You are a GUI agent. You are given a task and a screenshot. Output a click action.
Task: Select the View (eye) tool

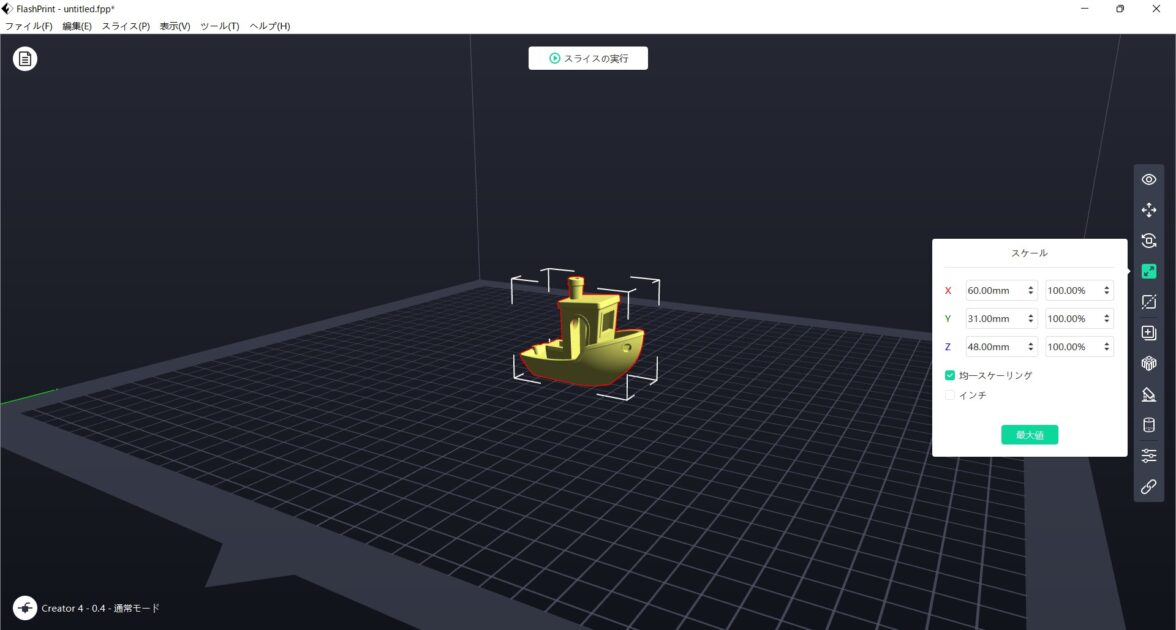(1149, 180)
